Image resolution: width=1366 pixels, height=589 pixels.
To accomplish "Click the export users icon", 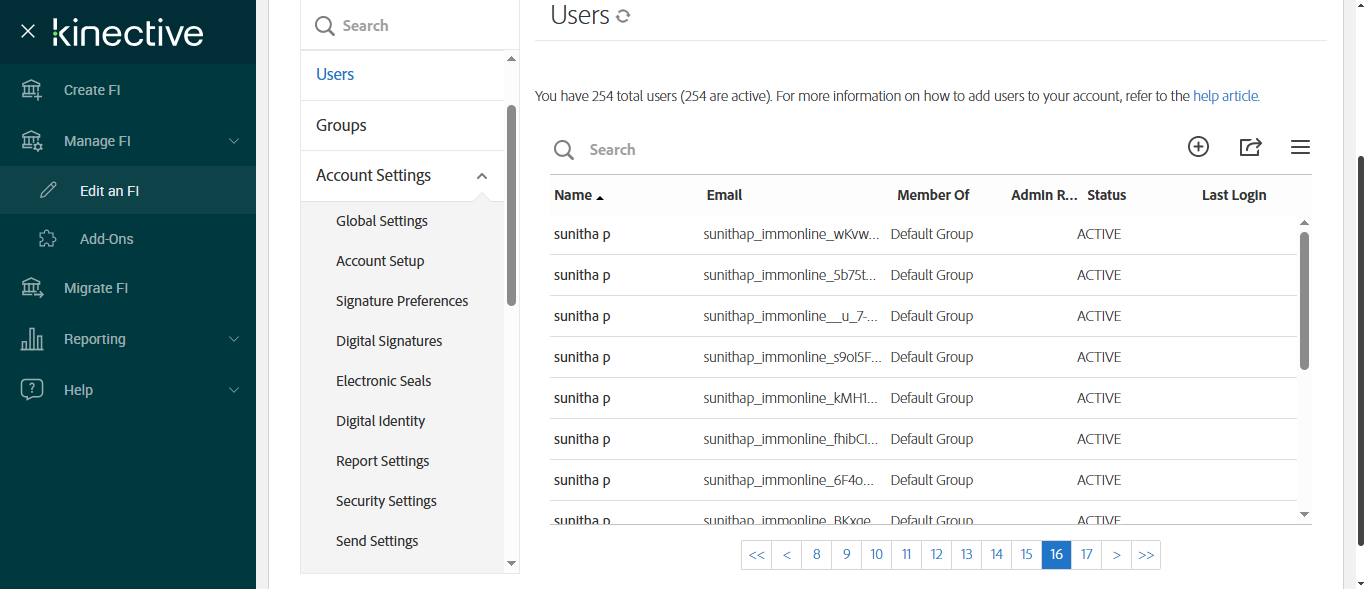I will (1250, 147).
